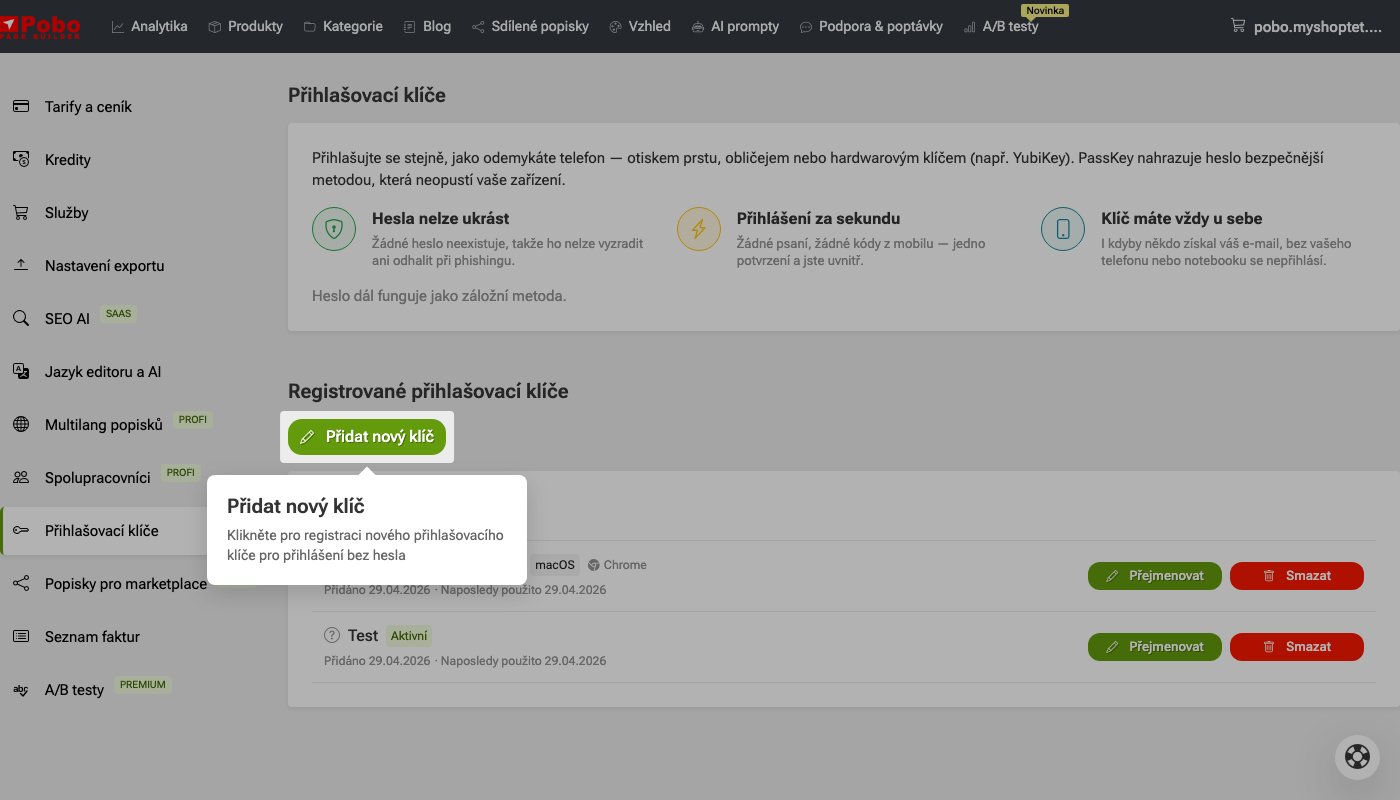
Task: Open AI prompty in the top menu
Action: point(734,26)
